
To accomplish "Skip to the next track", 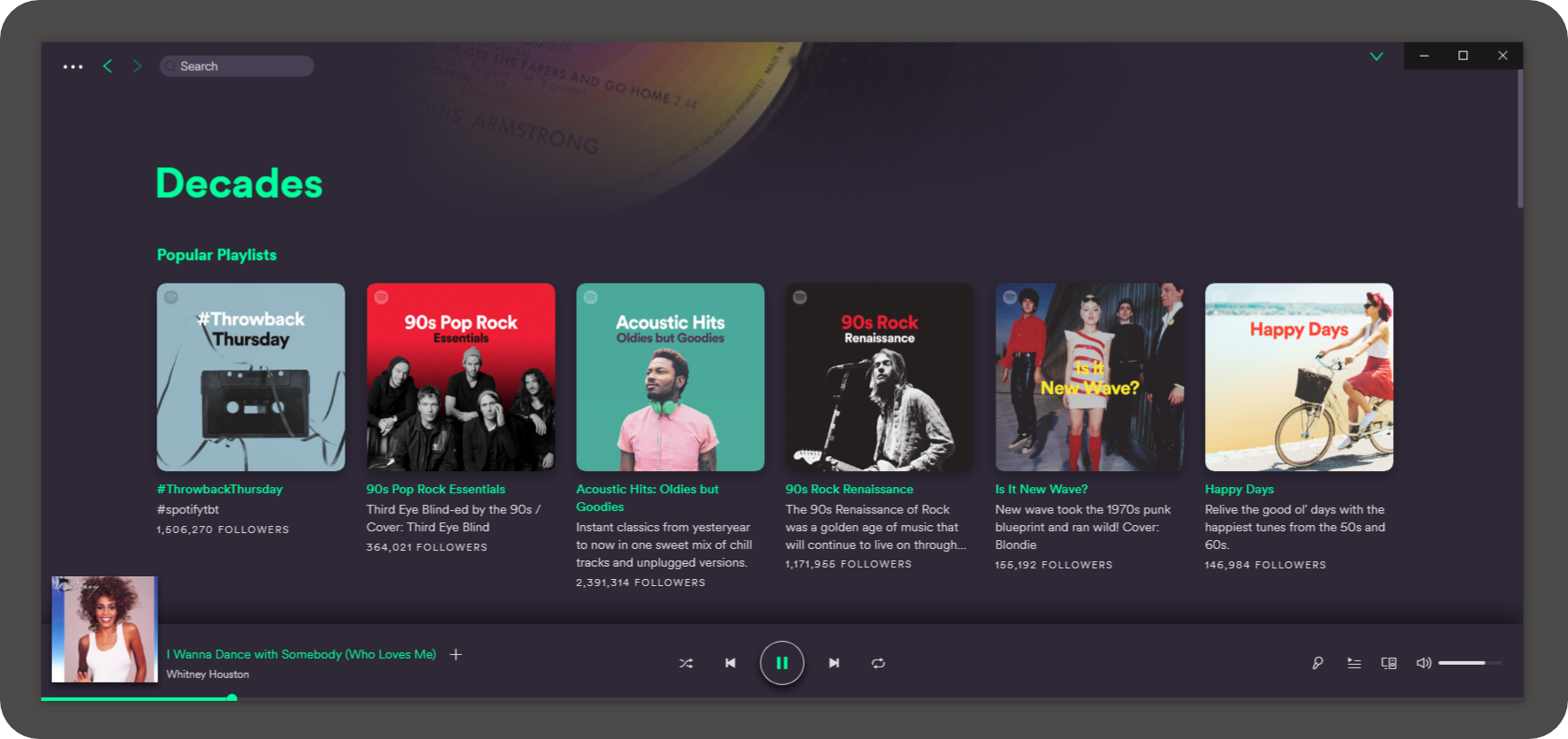I will 834,663.
